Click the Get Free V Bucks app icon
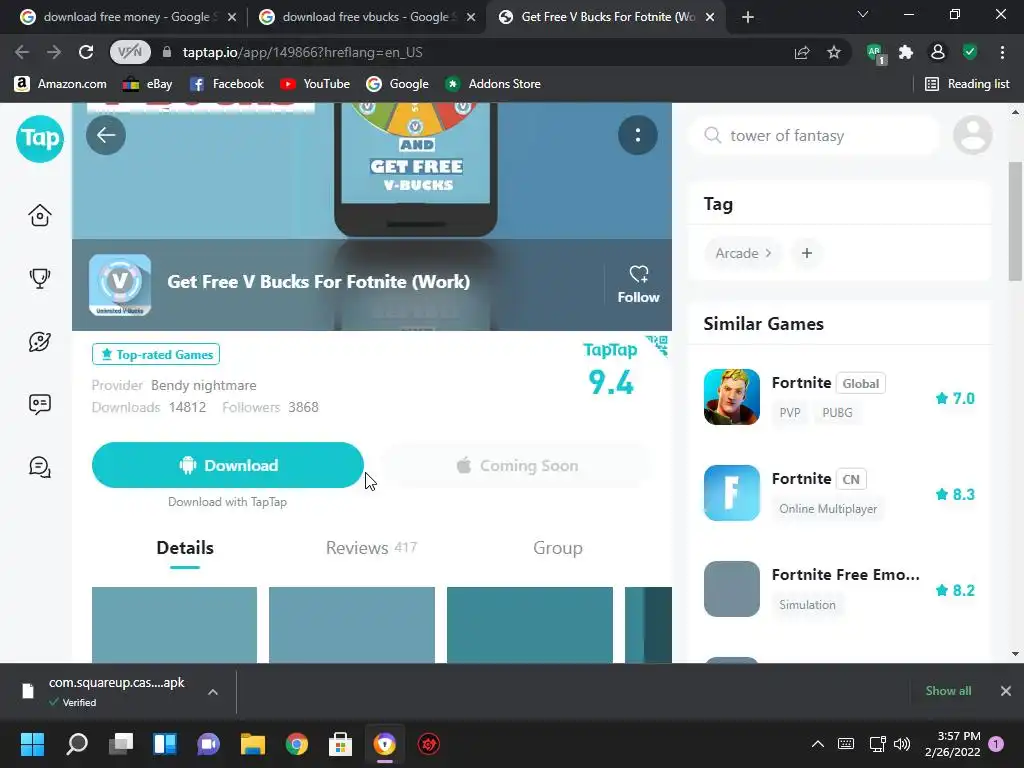The height and width of the screenshot is (768, 1024). (x=120, y=285)
